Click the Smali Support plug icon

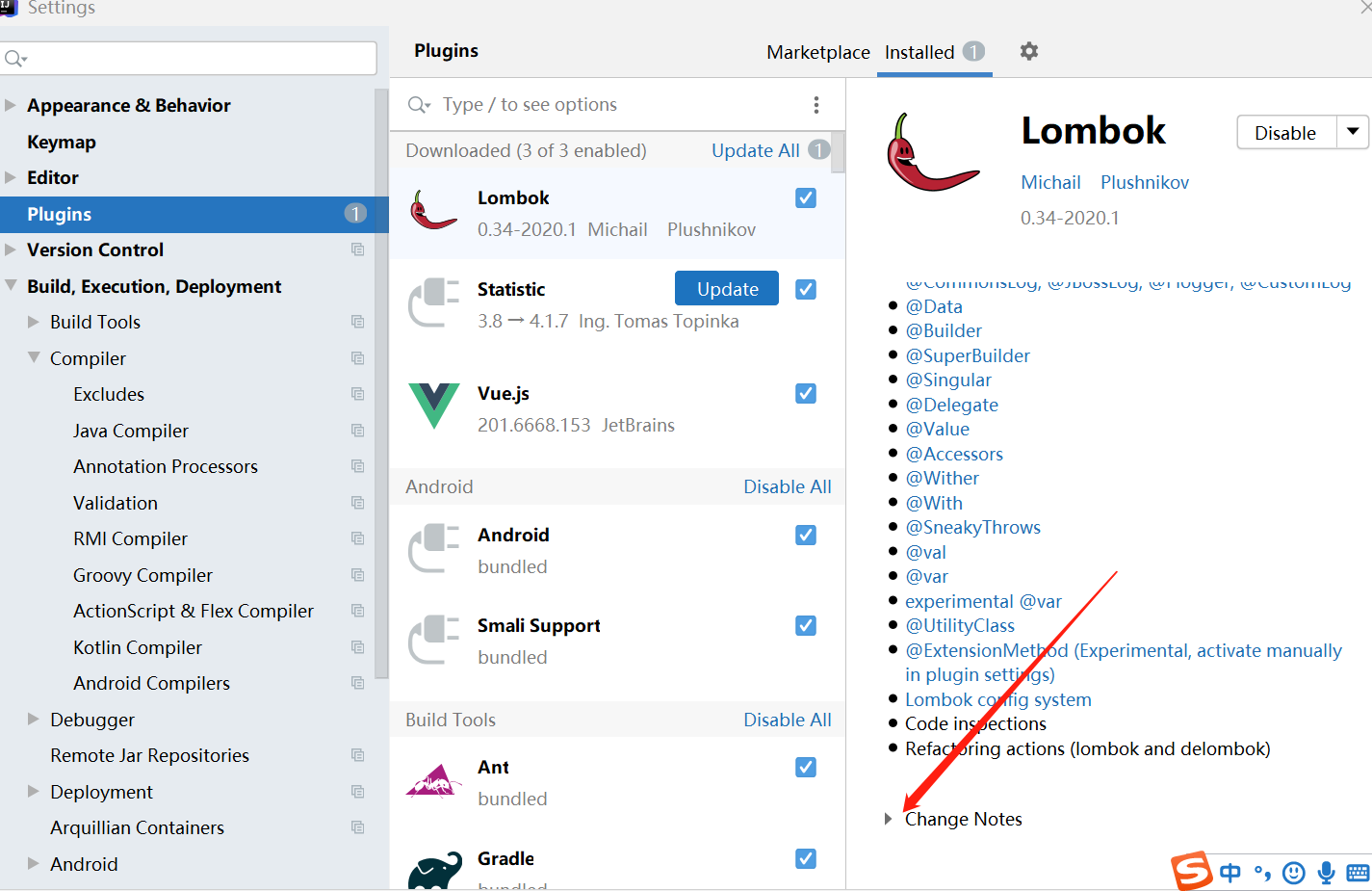[433, 640]
